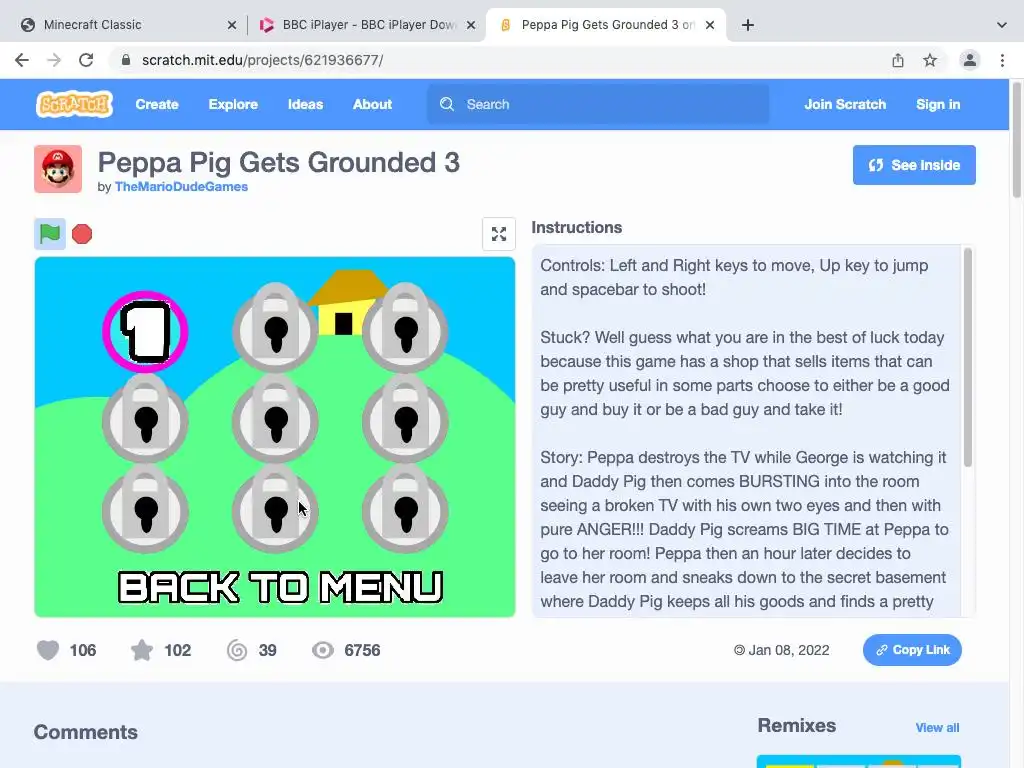Click the share icon in address bar
The width and height of the screenshot is (1024, 768).
click(x=898, y=60)
